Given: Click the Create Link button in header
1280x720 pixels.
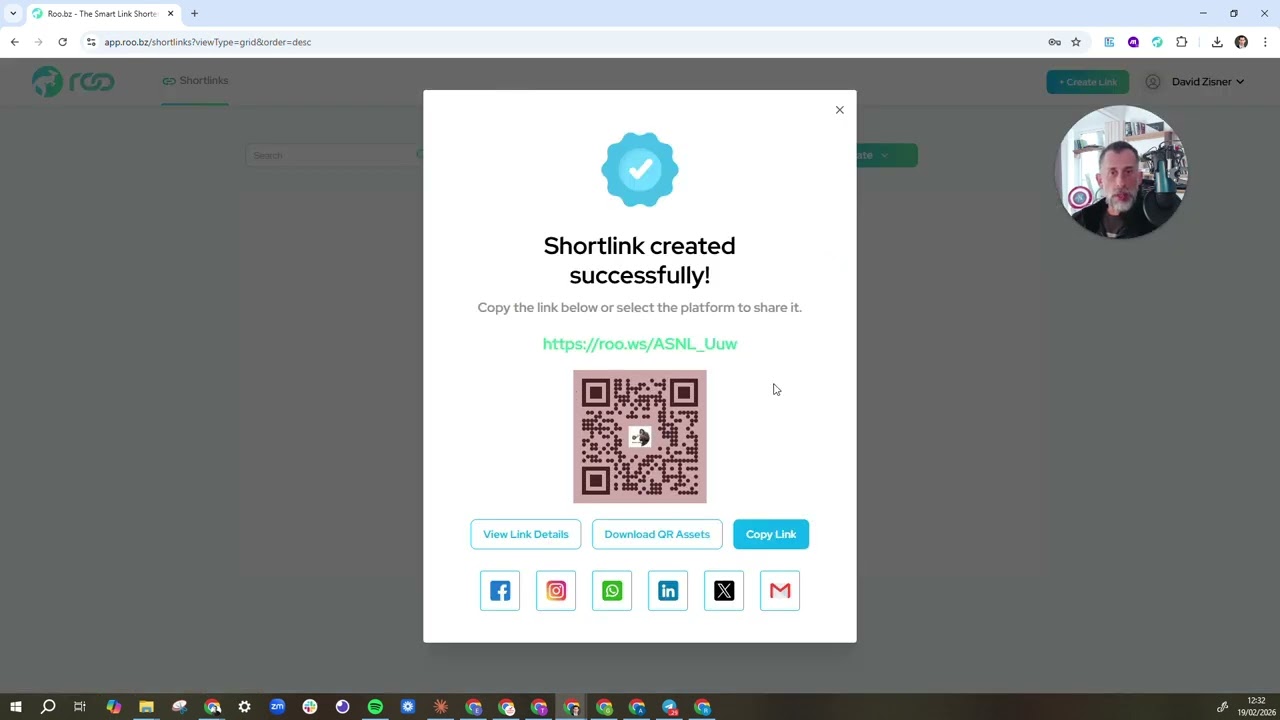Looking at the screenshot, I should click(x=1088, y=82).
